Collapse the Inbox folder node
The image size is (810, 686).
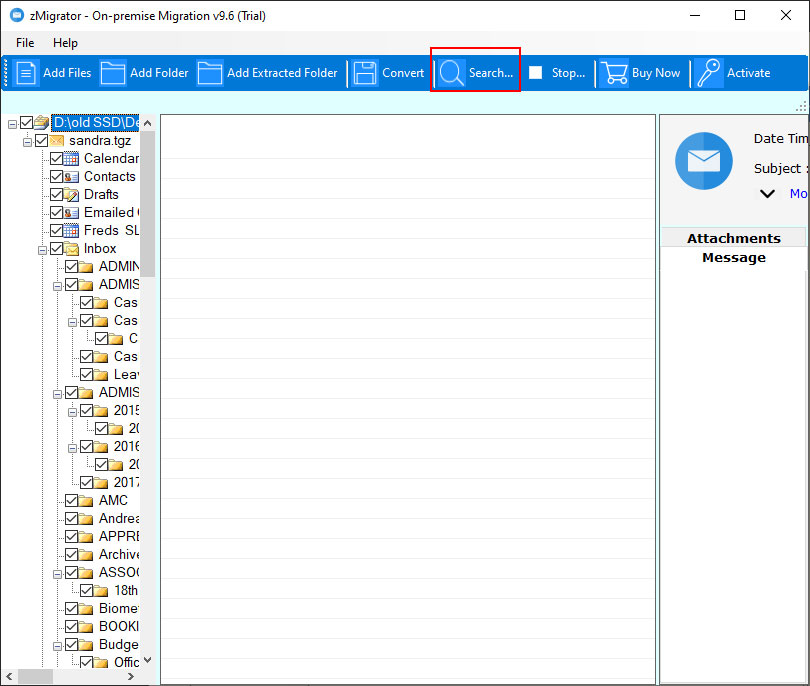tap(42, 251)
